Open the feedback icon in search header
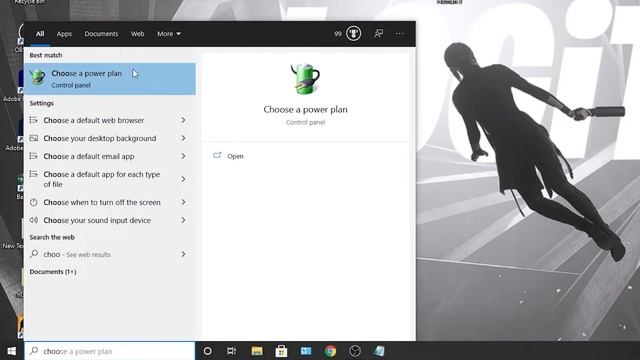 pyautogui.click(x=378, y=33)
